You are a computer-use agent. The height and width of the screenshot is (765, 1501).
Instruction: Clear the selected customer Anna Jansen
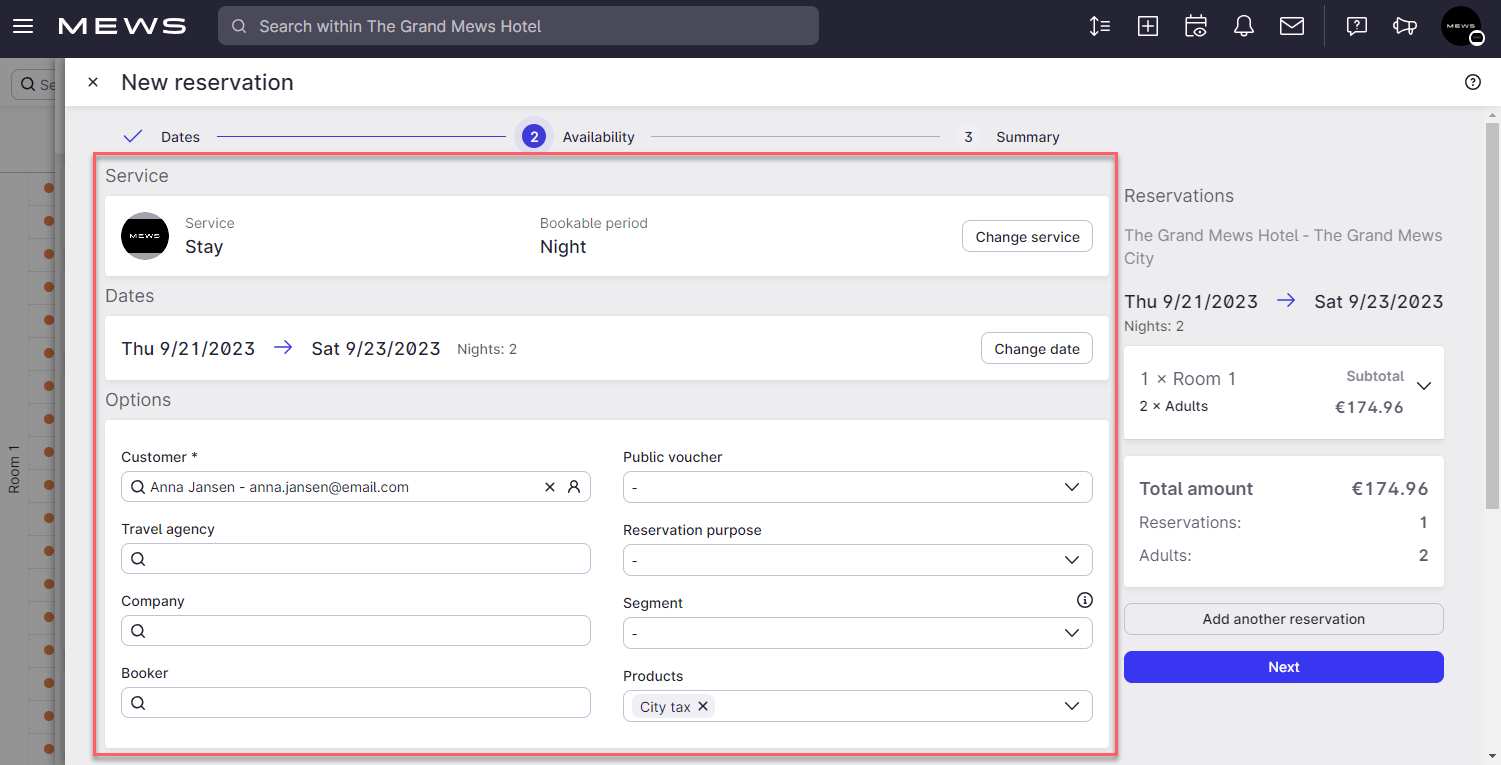click(549, 487)
